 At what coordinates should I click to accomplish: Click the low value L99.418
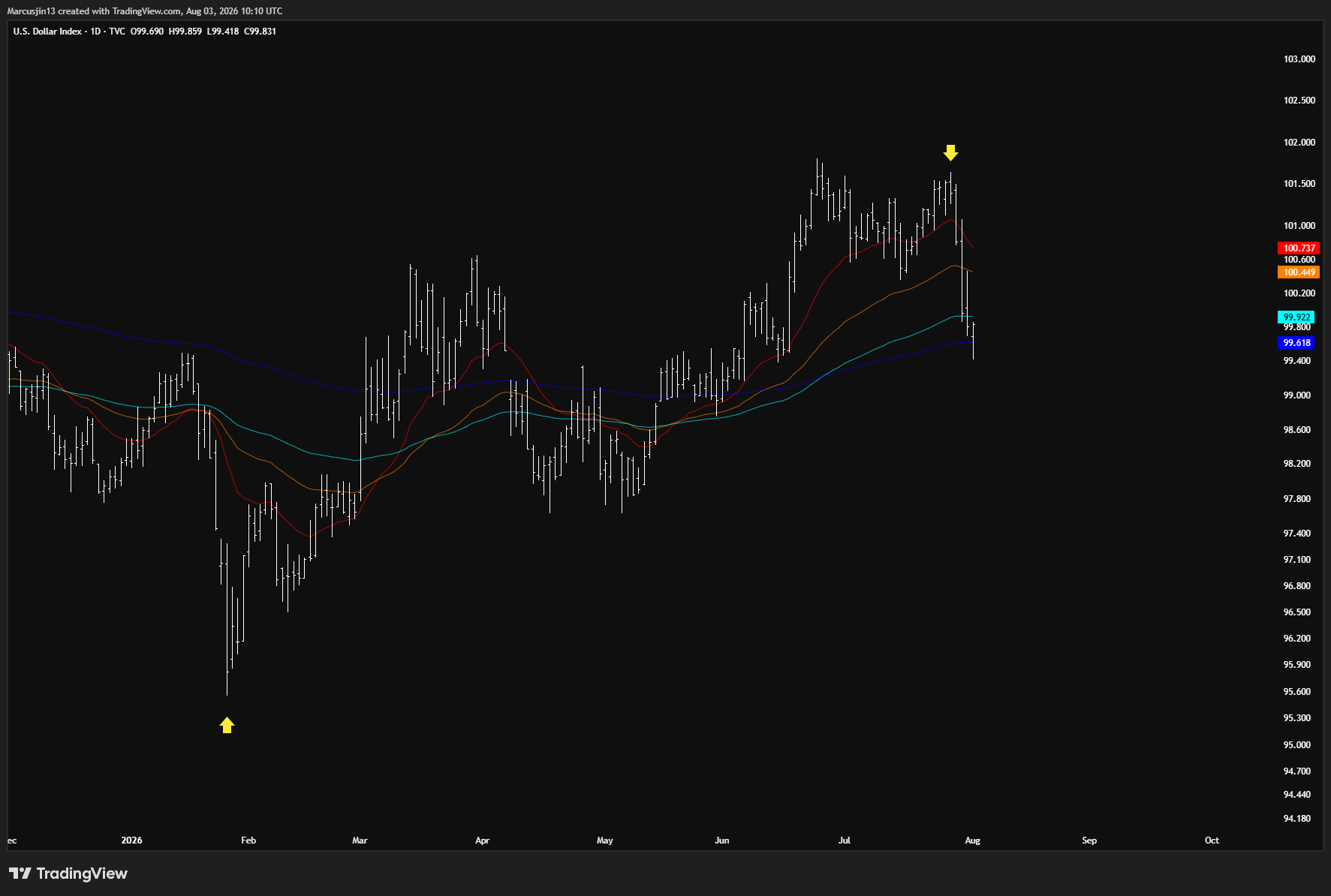click(223, 32)
